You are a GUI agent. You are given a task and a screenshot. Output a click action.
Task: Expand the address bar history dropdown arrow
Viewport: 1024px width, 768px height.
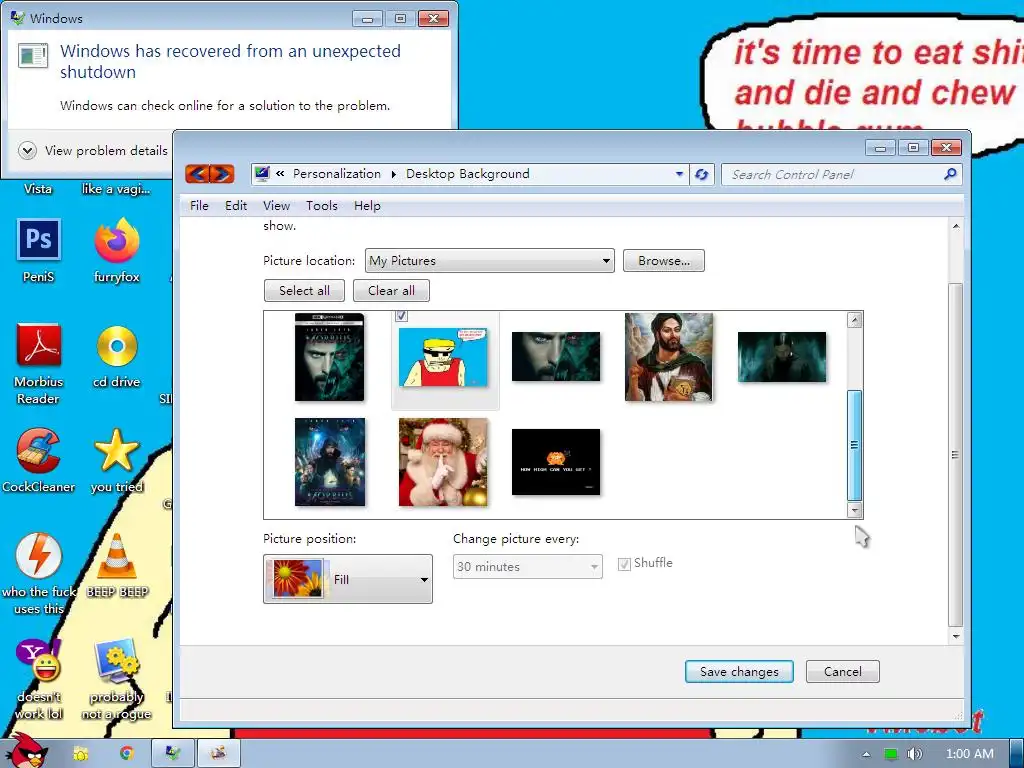(679, 174)
